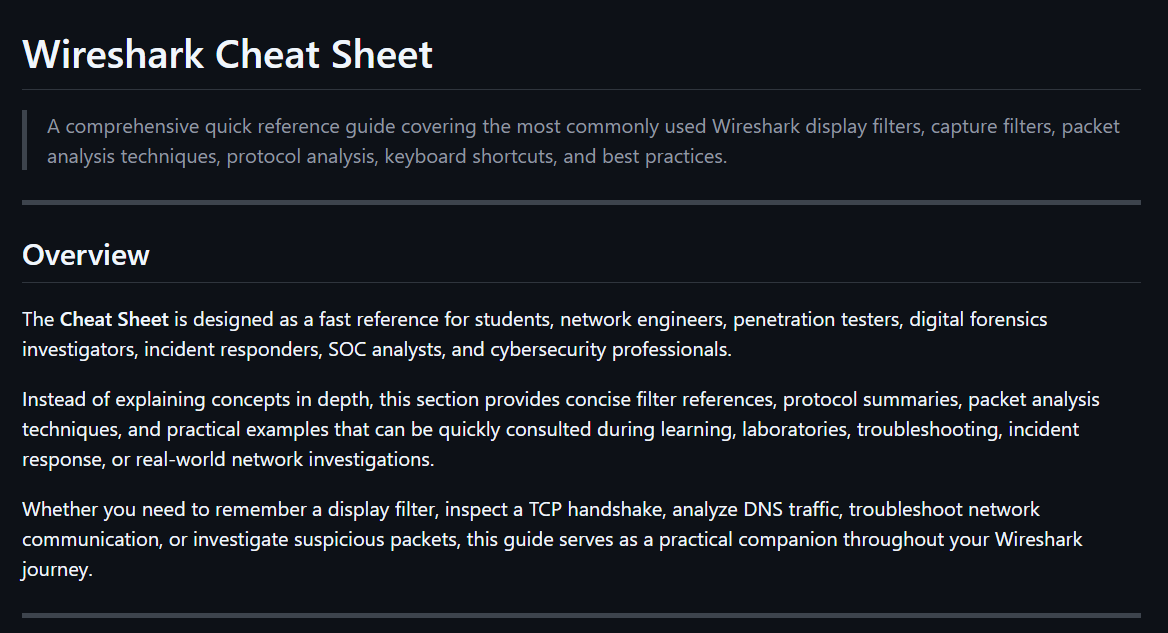Click the blockquote beginning 'A comprehensive quick reference guide'
Image resolution: width=1168 pixels, height=633 pixels.
(583, 141)
